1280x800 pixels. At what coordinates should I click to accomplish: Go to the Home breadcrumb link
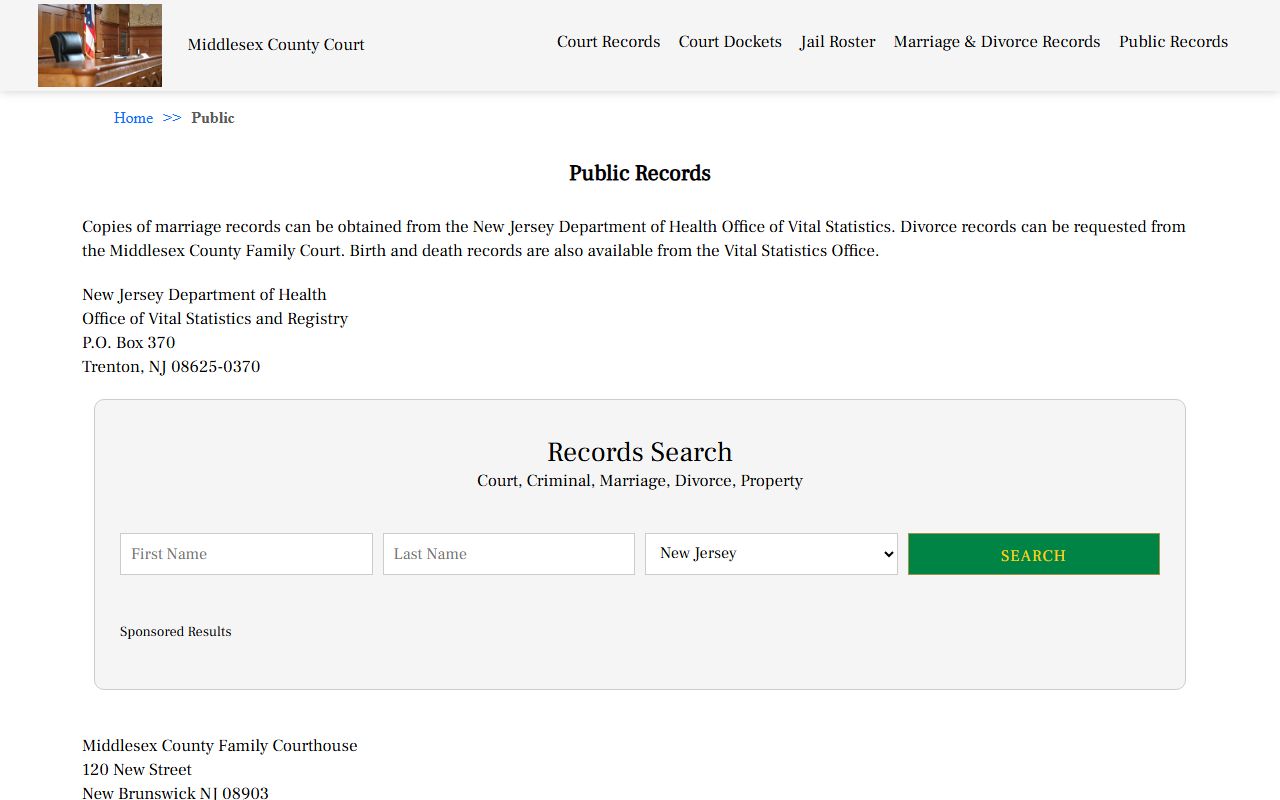coord(133,118)
